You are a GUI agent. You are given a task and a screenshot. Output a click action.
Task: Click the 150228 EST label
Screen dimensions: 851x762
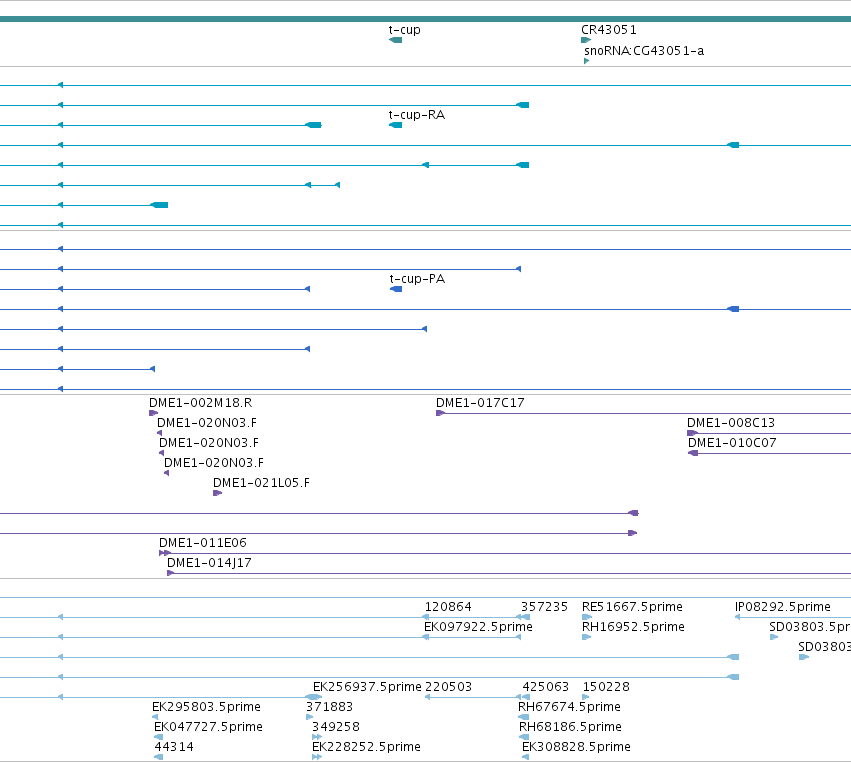coord(606,687)
